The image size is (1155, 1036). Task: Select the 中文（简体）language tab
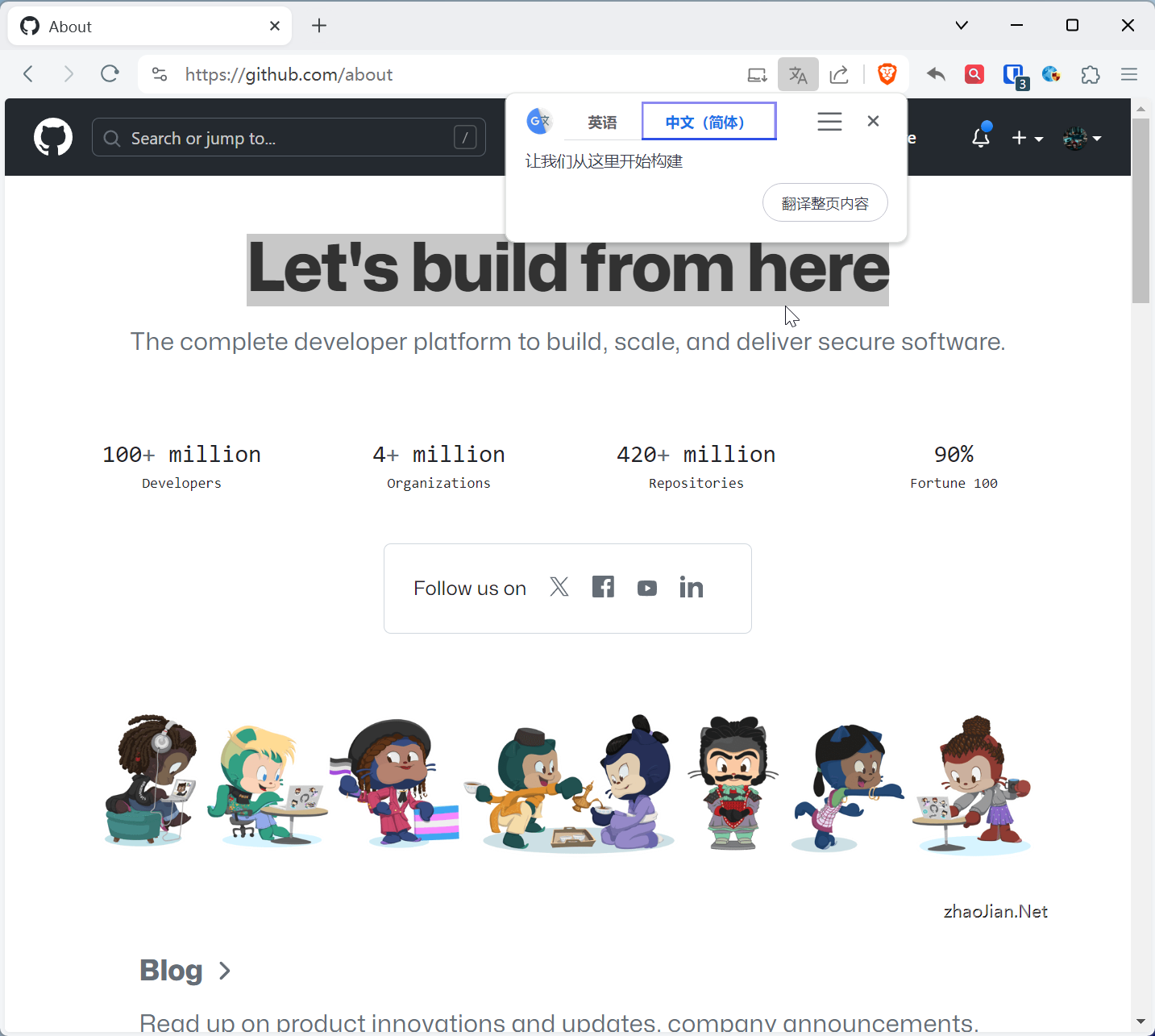tap(708, 122)
